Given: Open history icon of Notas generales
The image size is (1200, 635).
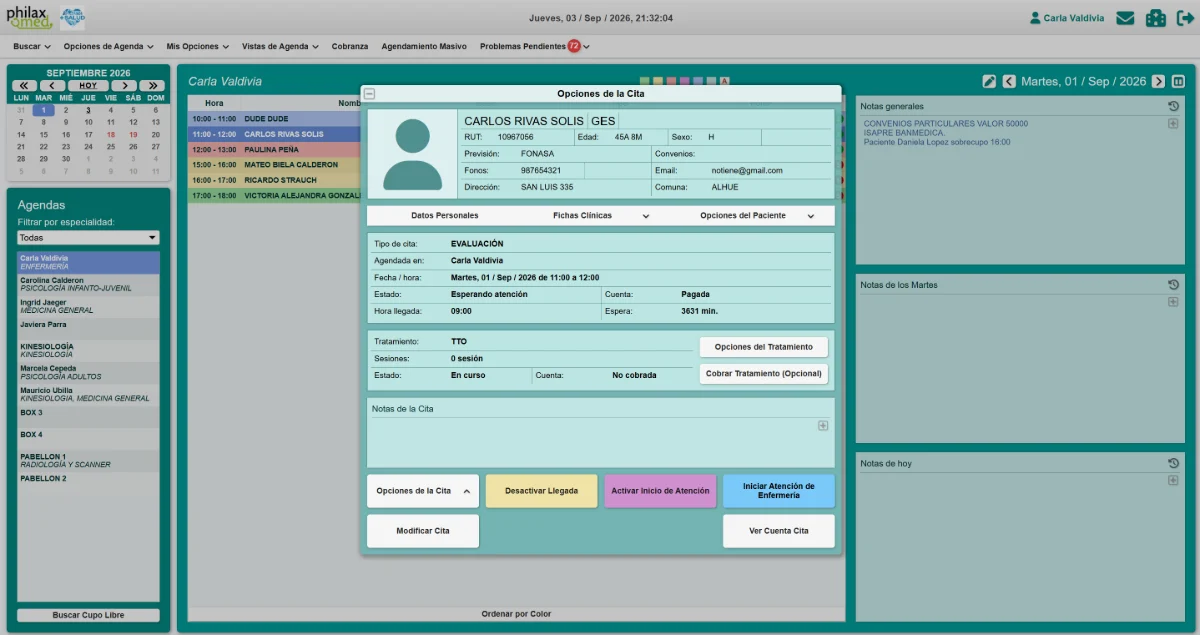Looking at the screenshot, I should tap(1173, 106).
